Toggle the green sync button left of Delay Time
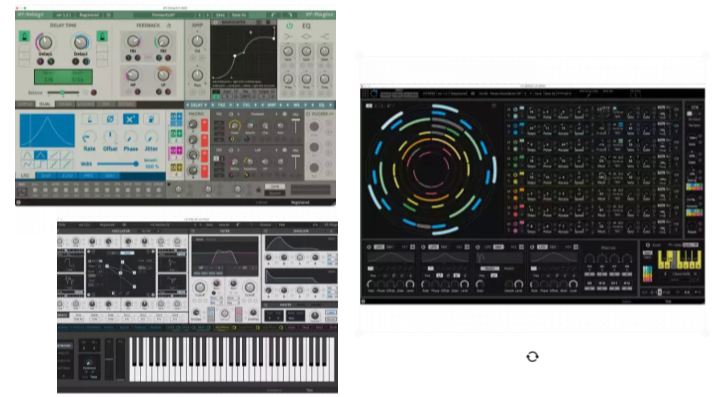 24,37
